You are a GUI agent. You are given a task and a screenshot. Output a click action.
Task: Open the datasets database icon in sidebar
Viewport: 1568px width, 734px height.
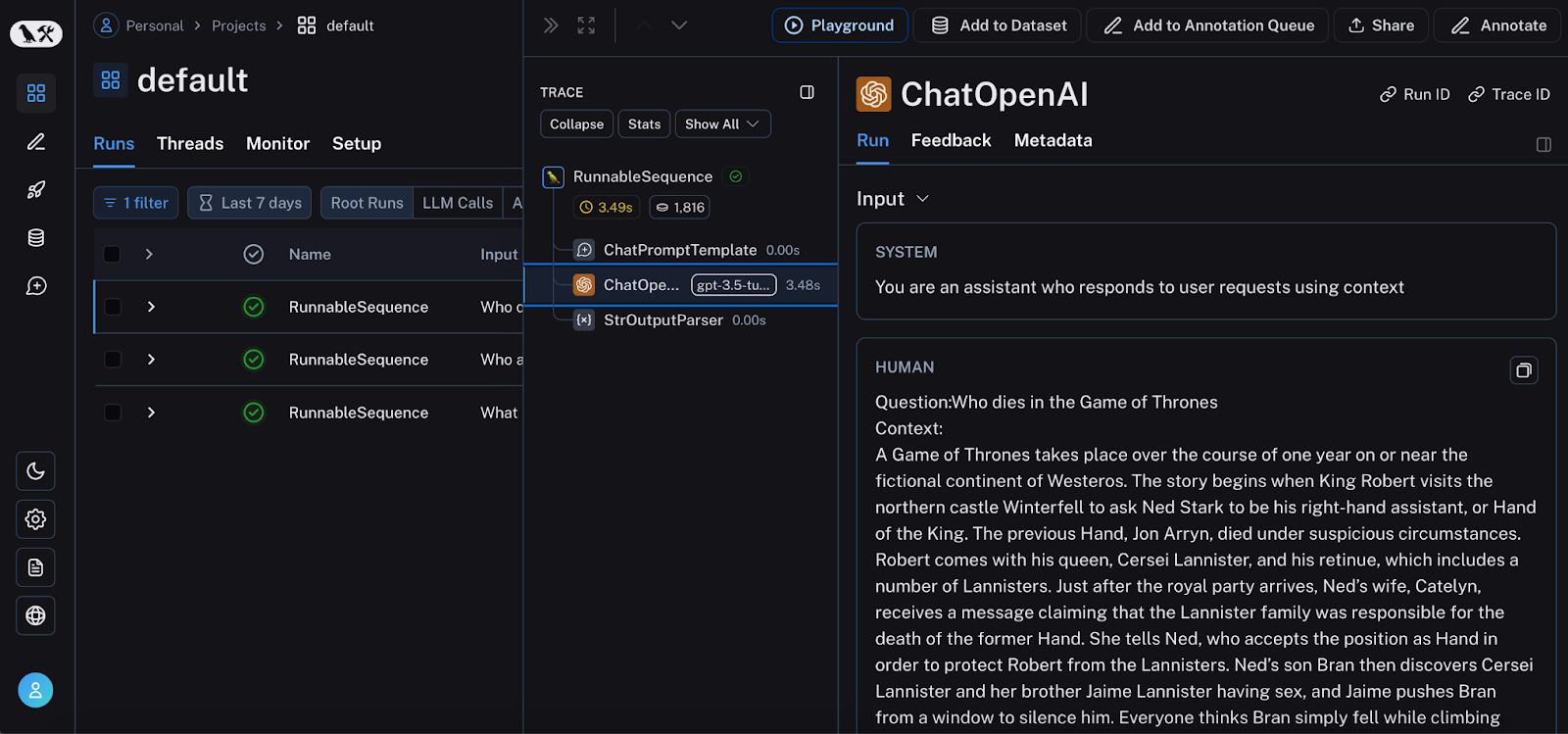pos(36,238)
